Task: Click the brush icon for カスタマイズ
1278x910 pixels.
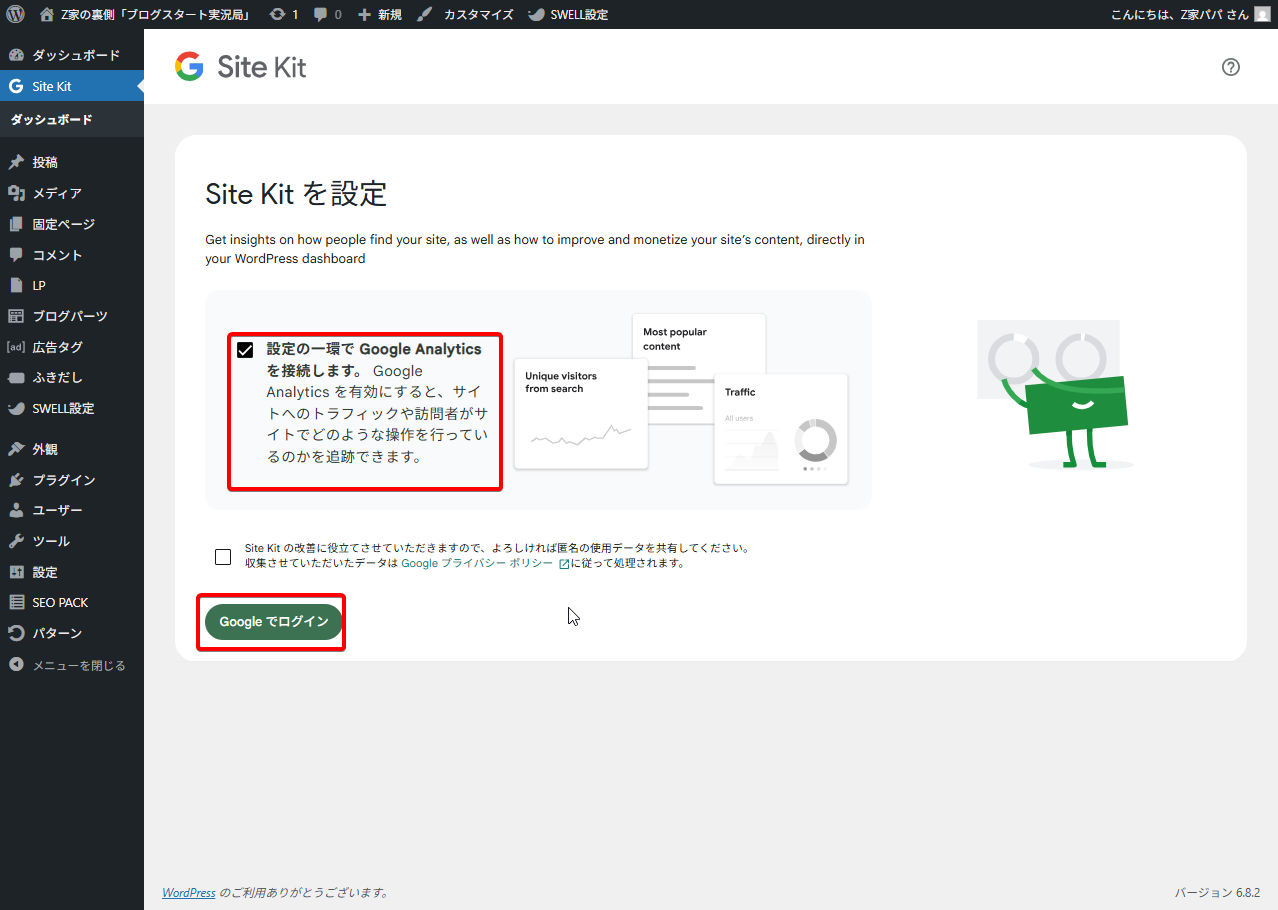Action: [425, 15]
